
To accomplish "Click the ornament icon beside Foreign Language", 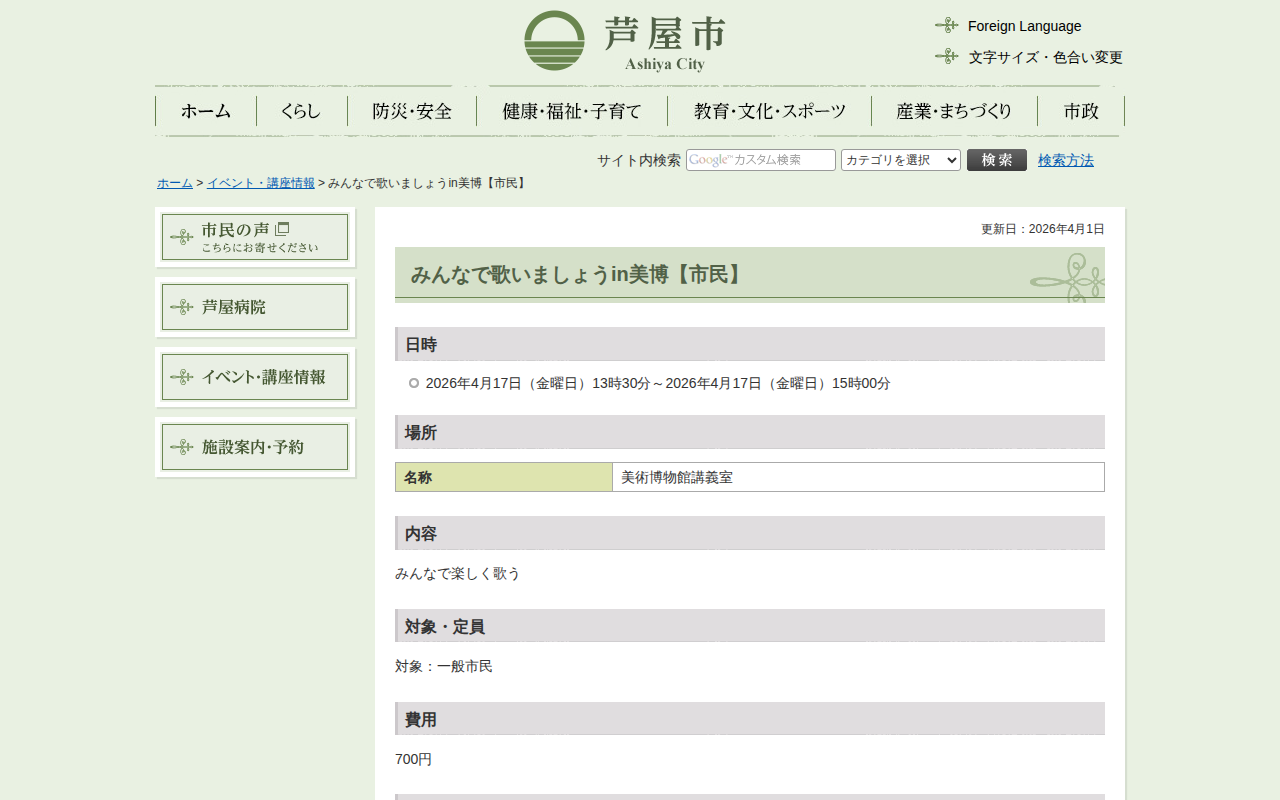I will [946, 25].
